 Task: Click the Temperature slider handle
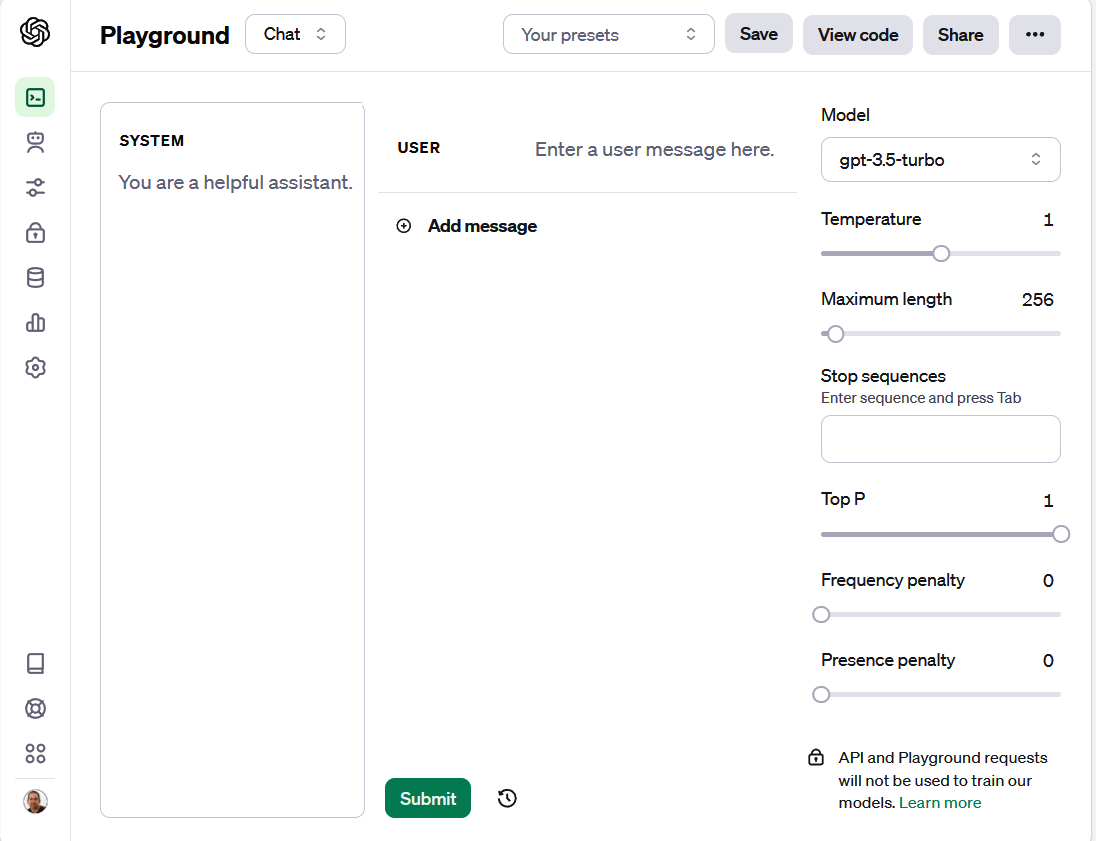[x=942, y=254]
